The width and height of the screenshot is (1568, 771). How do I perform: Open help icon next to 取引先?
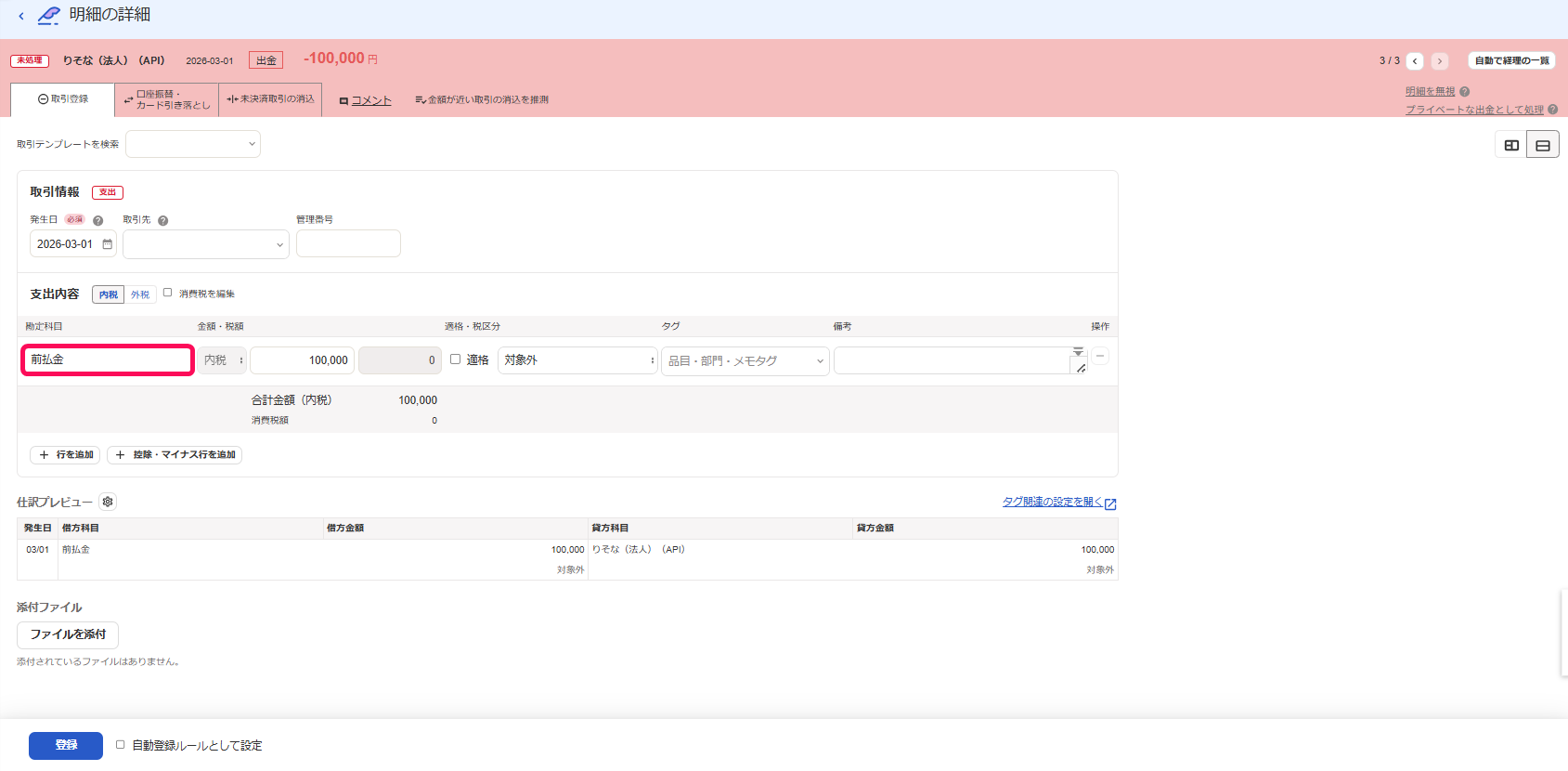coord(162,221)
